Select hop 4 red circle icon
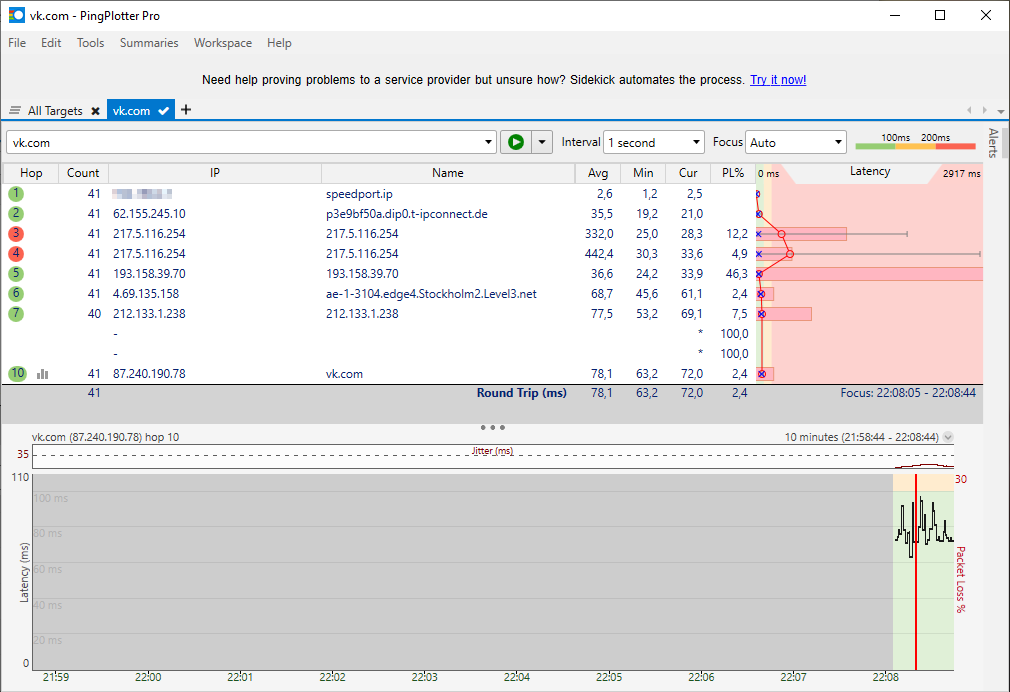 pyautogui.click(x=16, y=253)
